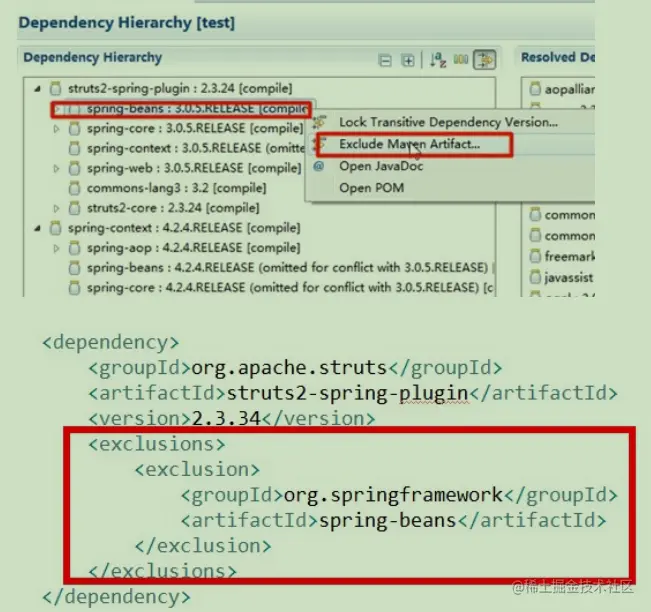Choose Exclude Maven Artifact from context menu
This screenshot has width=651, height=612.
[410, 144]
